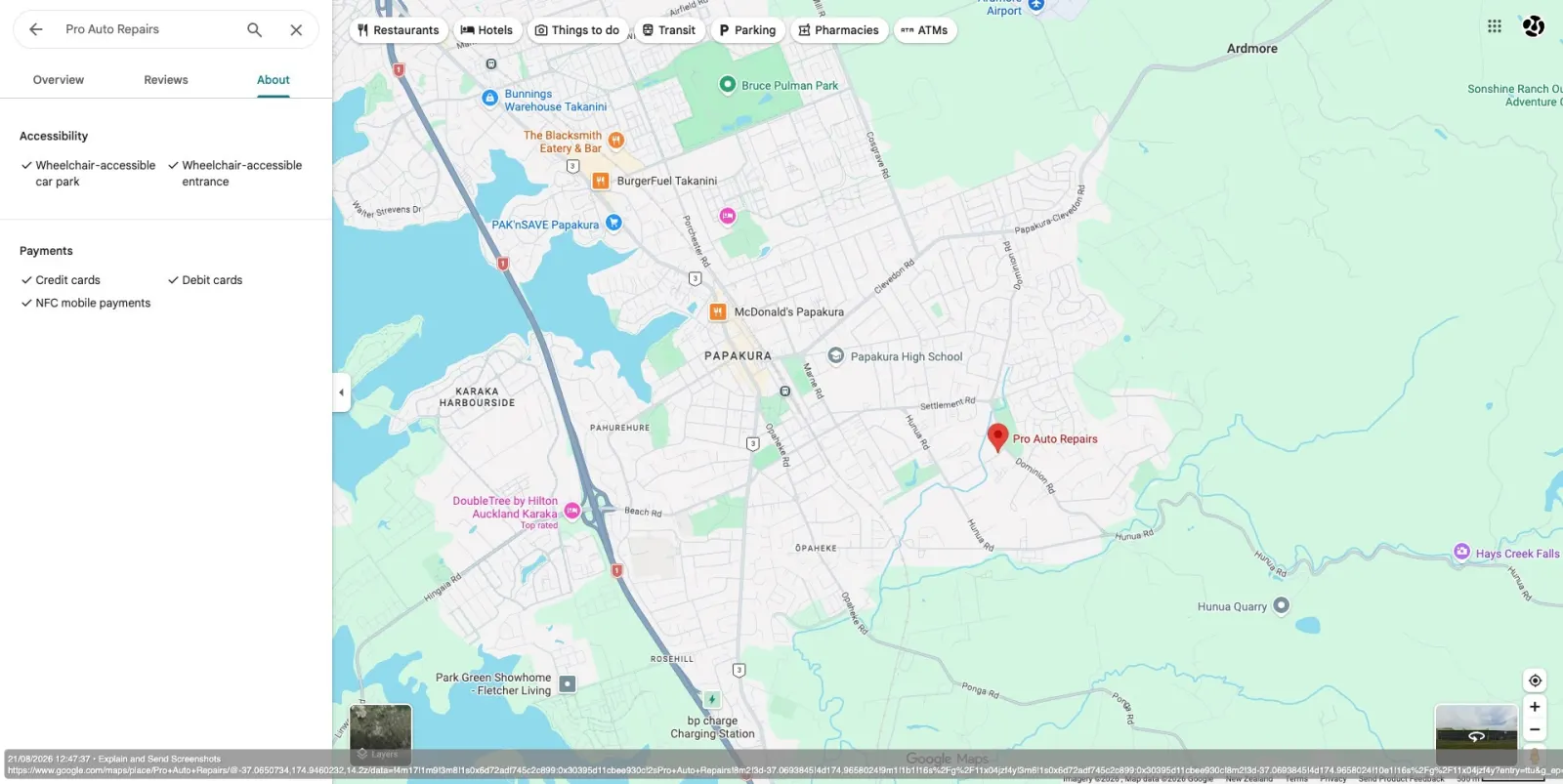
Task: Click the Wheelchair-accessible car park item
Action: pyautogui.click(x=89, y=174)
